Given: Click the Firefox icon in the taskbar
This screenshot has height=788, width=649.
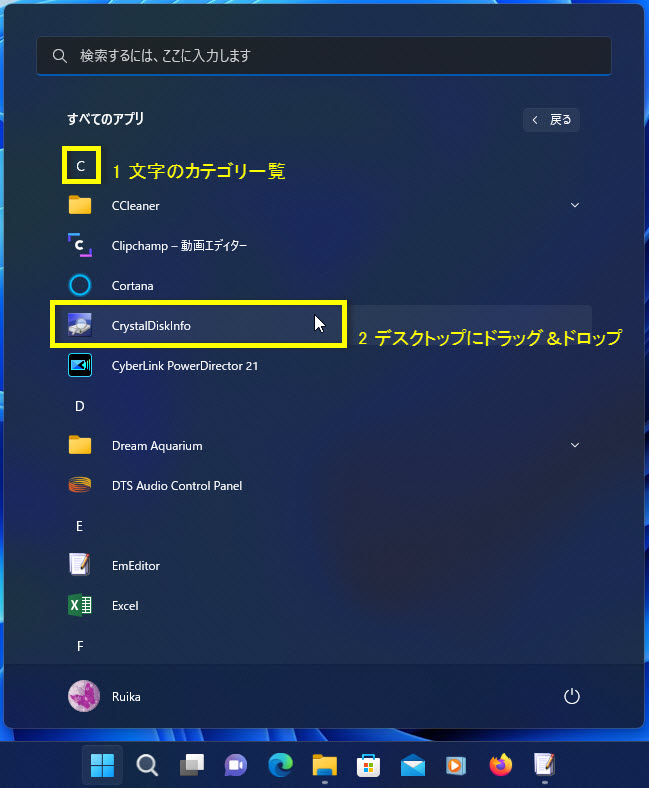Looking at the screenshot, I should (x=500, y=766).
